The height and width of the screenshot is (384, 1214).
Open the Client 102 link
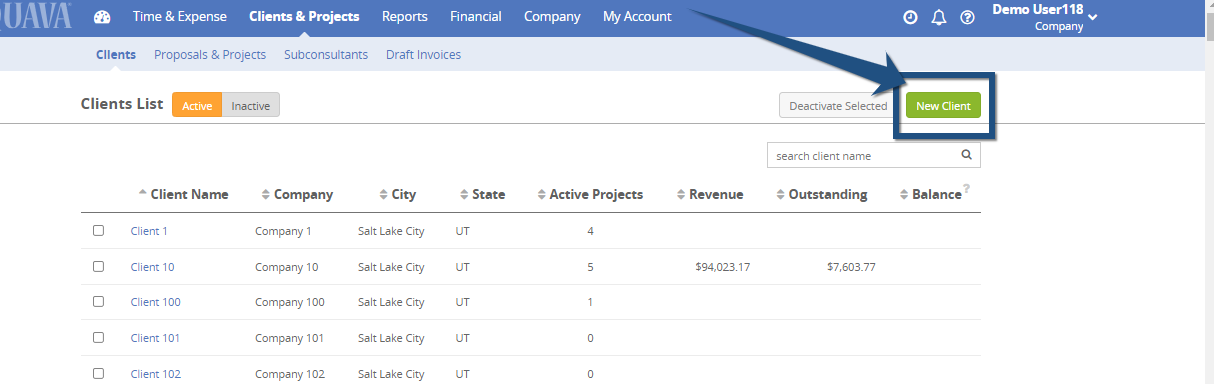click(155, 374)
